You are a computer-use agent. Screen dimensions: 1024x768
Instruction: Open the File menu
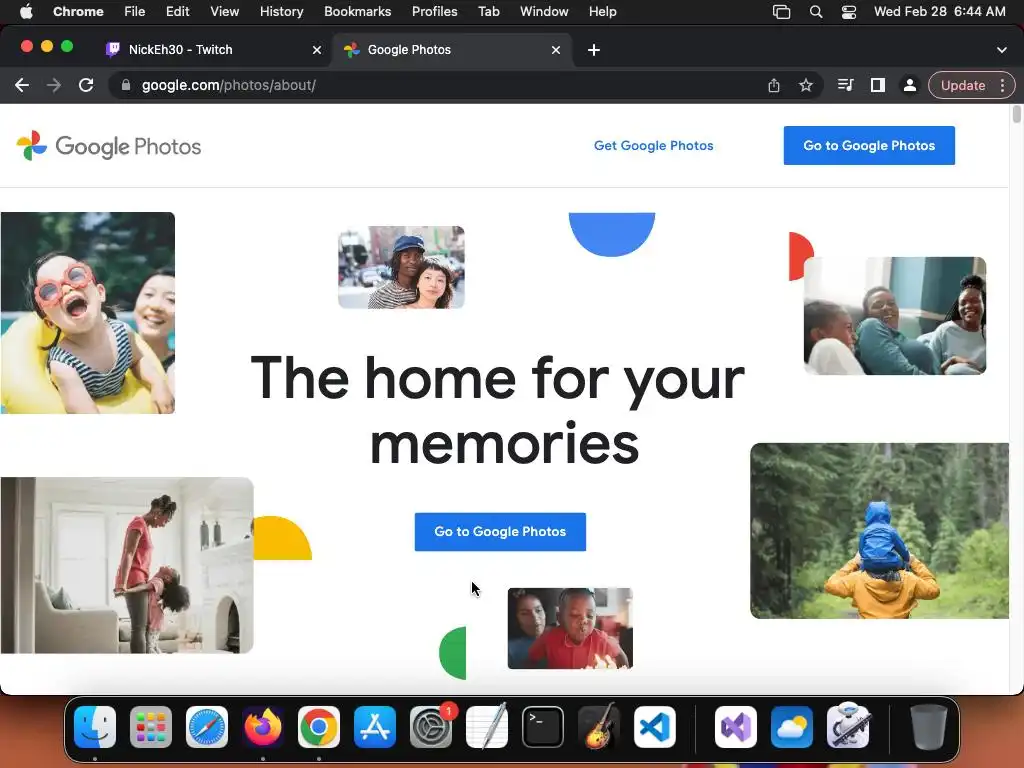(135, 12)
